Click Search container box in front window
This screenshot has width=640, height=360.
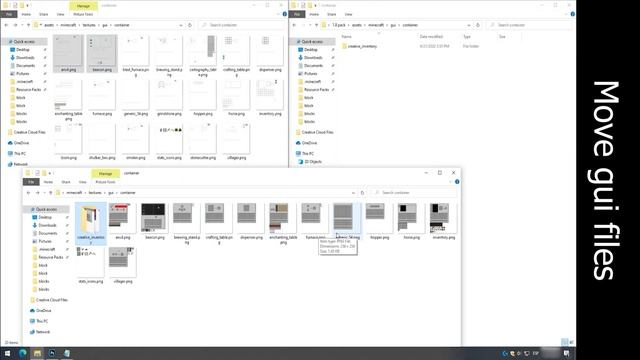tap(413, 193)
